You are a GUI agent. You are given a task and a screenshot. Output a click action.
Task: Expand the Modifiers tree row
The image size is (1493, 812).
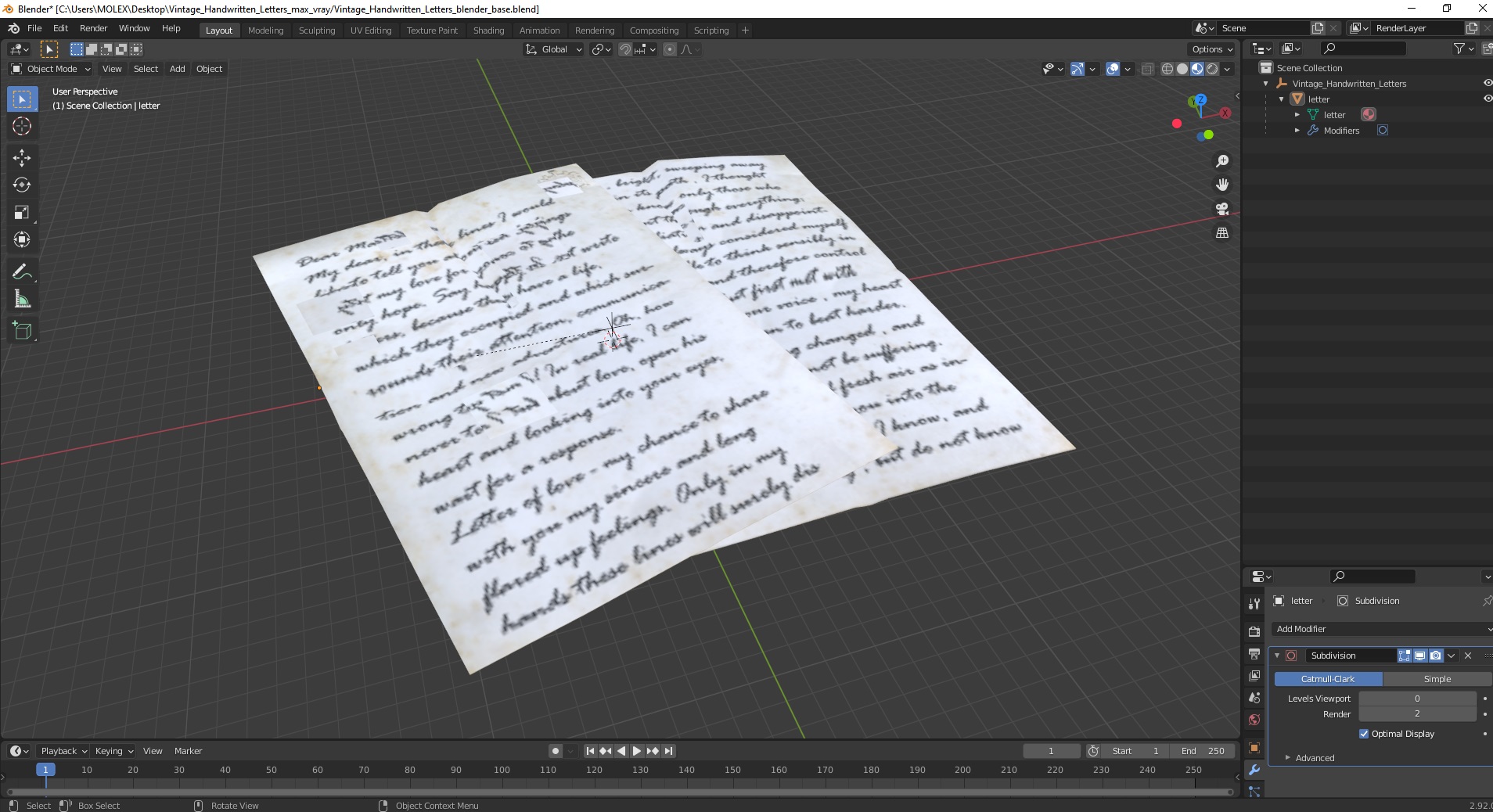point(1297,131)
